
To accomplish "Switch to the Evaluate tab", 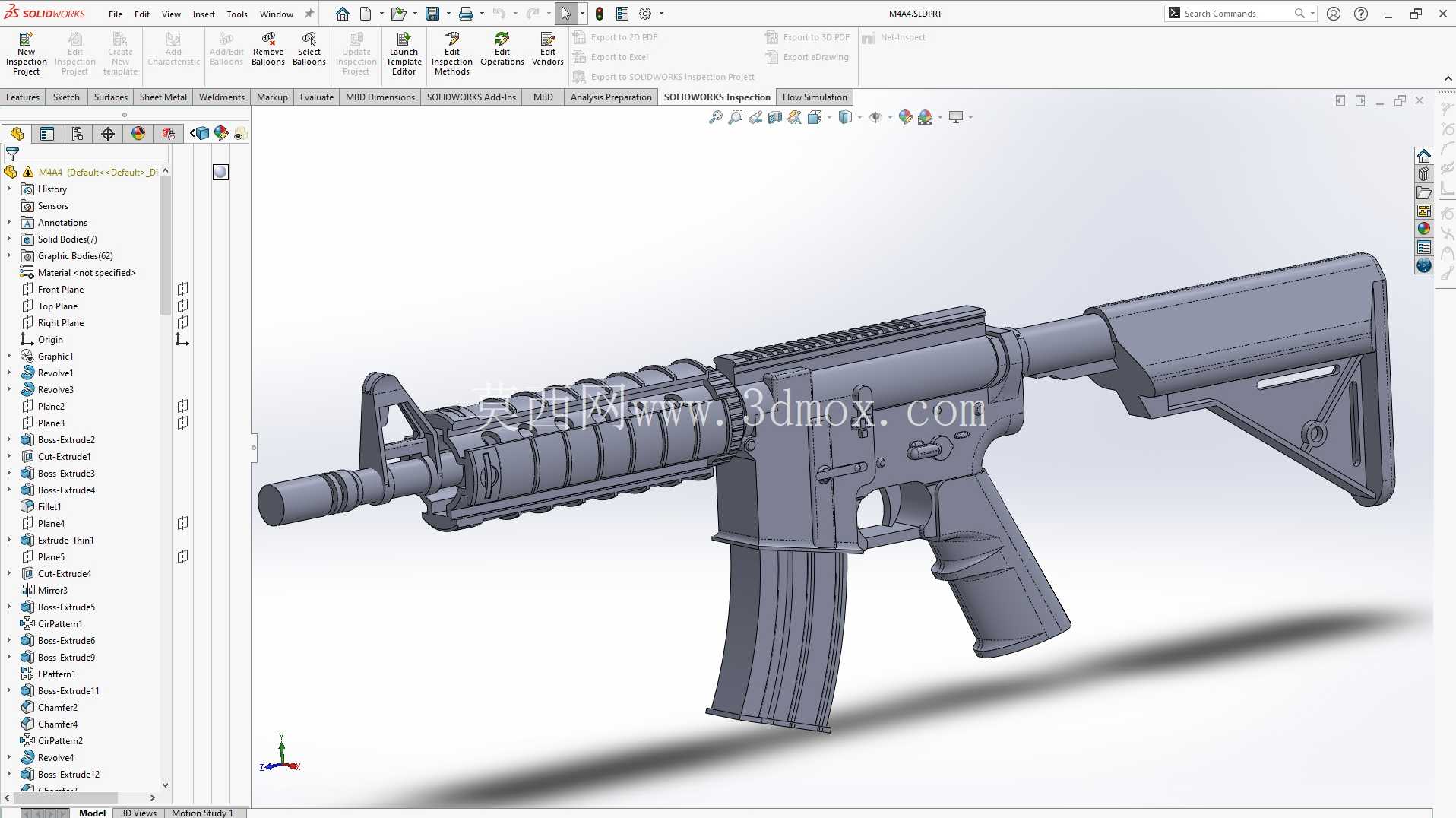I will 317,97.
